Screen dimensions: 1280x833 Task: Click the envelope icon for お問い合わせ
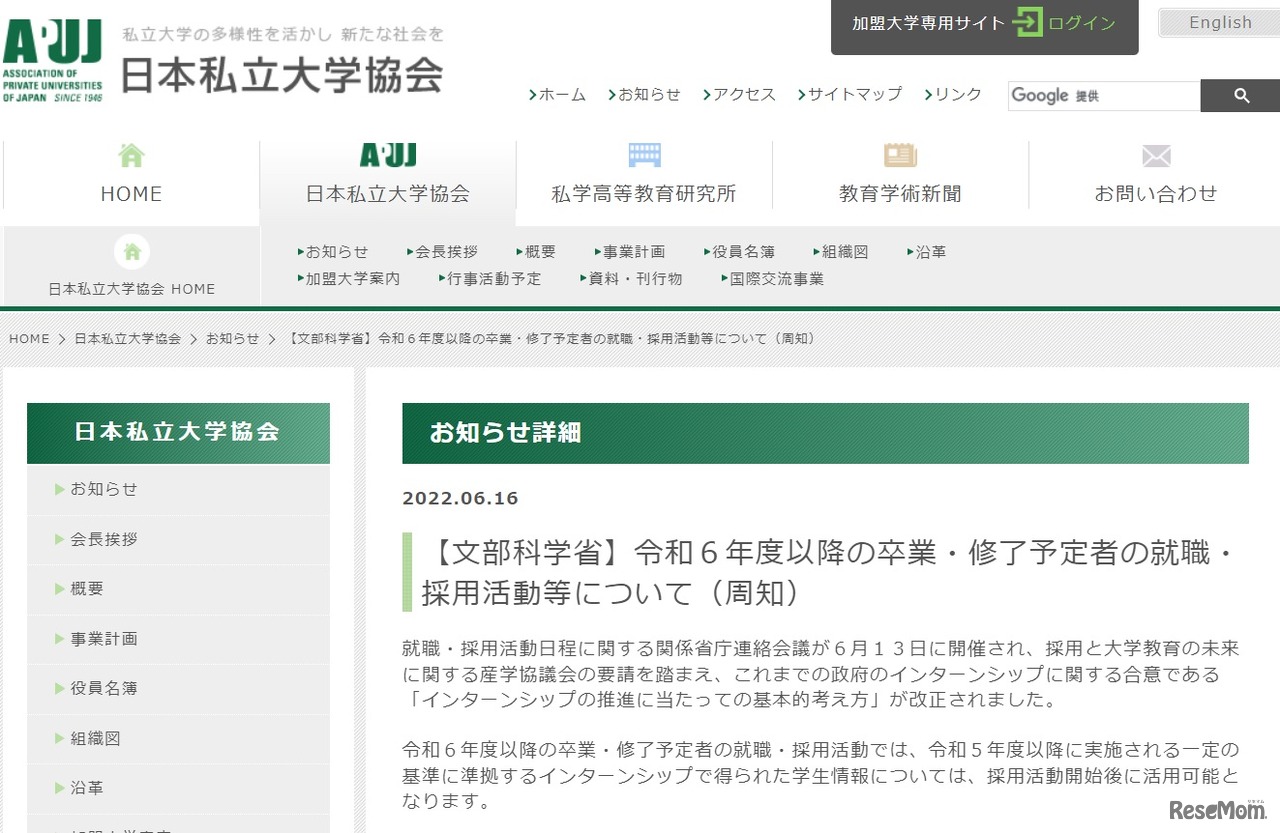point(1156,156)
